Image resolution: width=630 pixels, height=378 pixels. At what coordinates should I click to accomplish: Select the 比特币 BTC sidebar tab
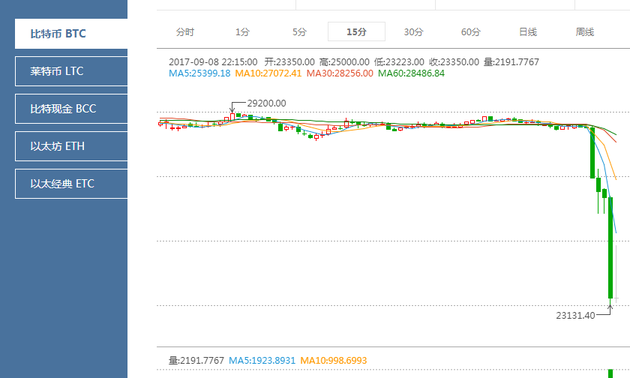(x=71, y=34)
